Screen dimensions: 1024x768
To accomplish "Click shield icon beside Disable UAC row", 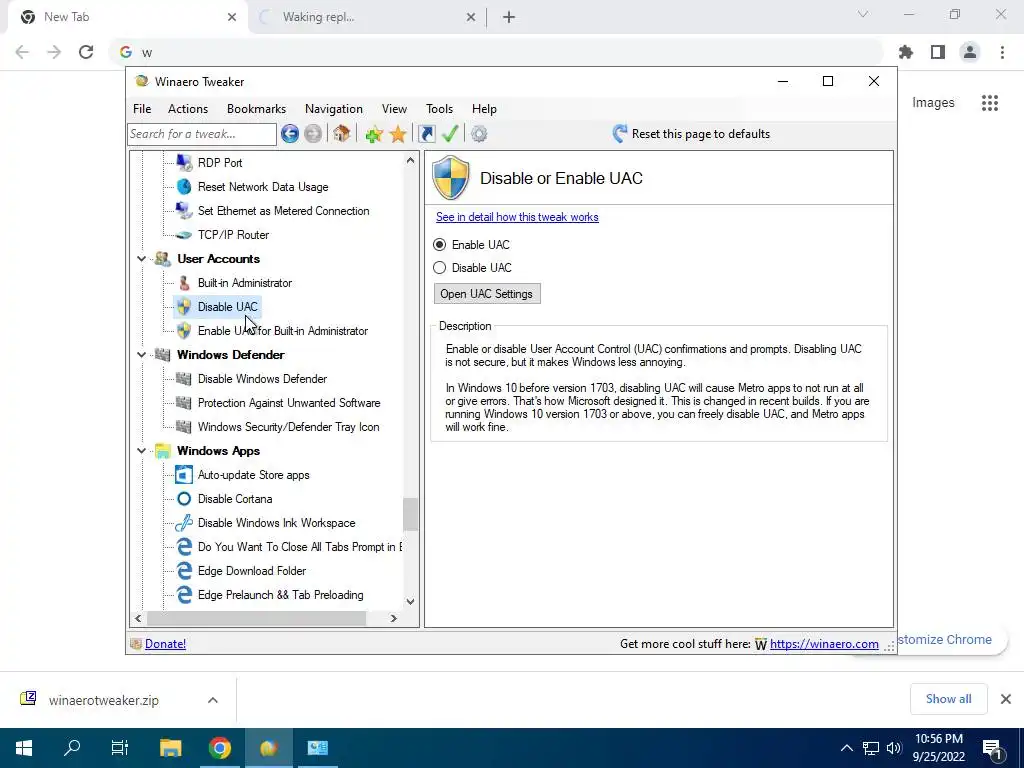I will click(x=184, y=307).
